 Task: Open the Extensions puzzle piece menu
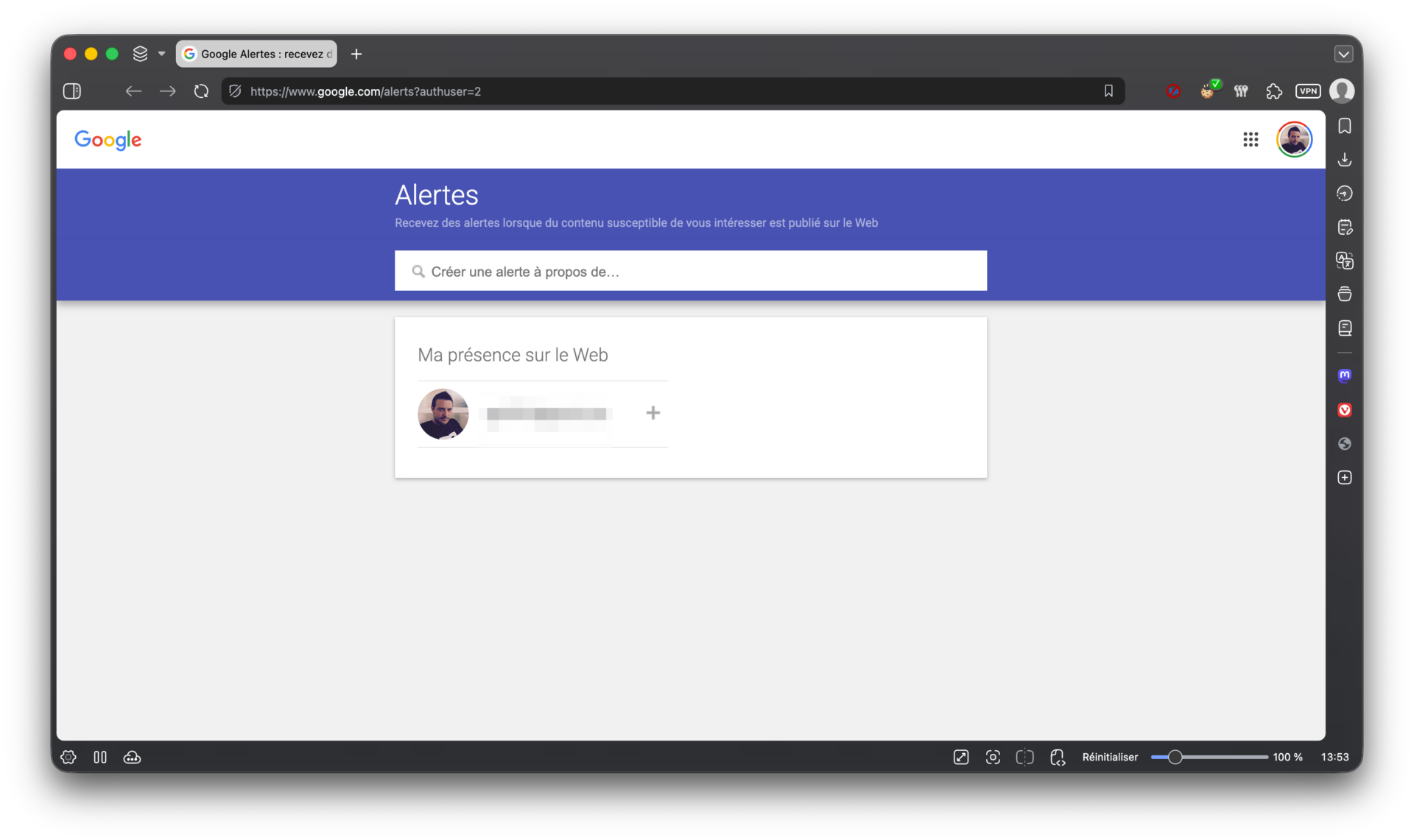(1274, 91)
